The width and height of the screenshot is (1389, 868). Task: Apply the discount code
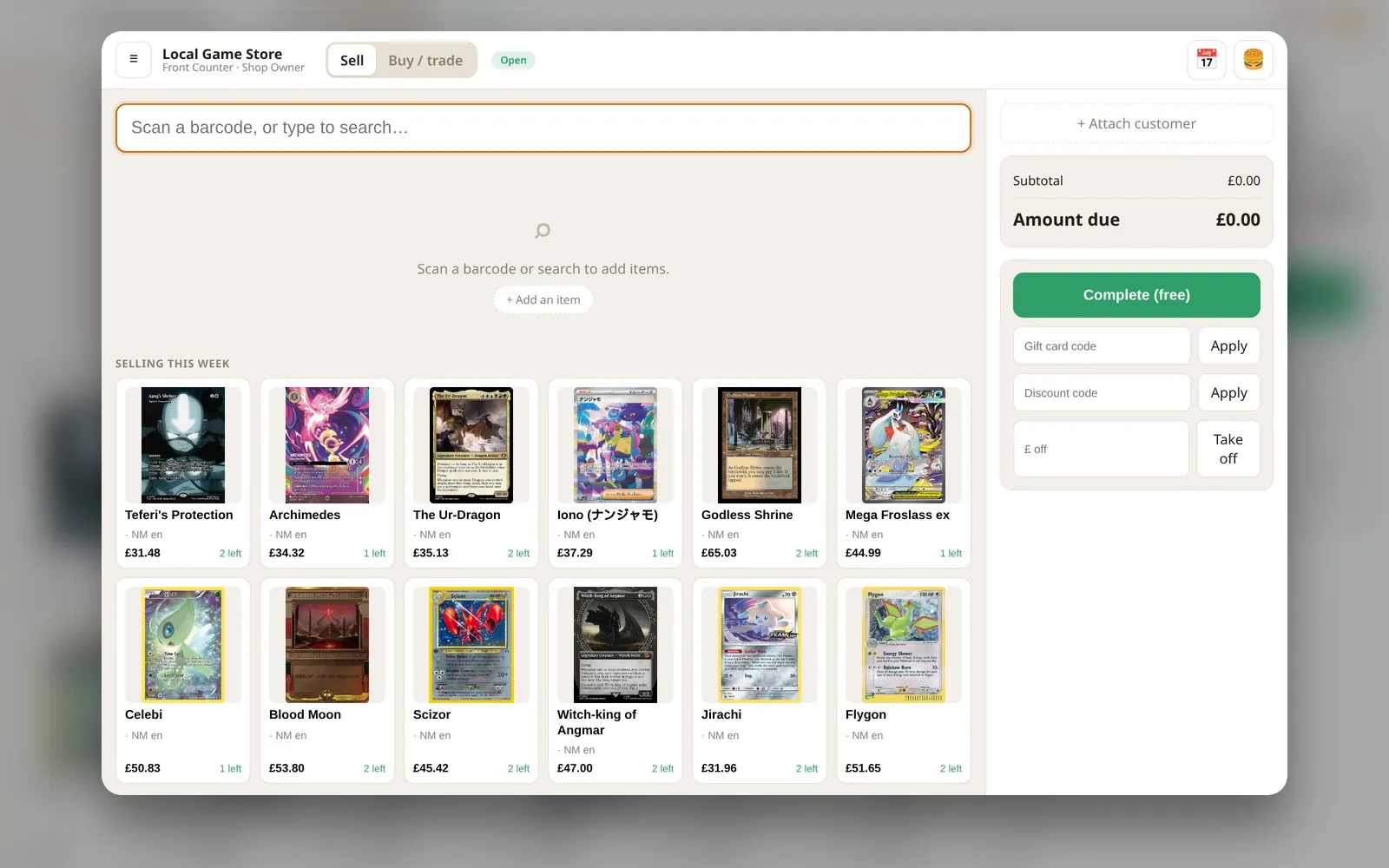pos(1228,392)
